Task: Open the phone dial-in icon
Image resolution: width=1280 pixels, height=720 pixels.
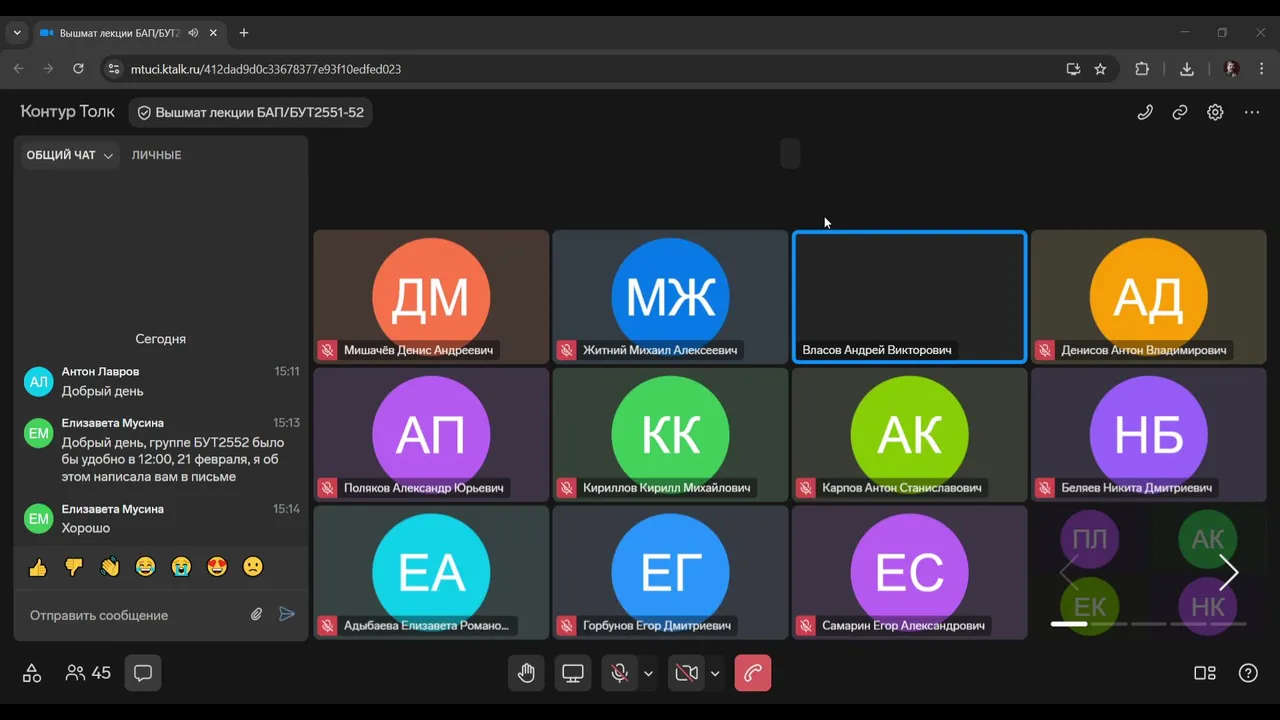Action: tap(1145, 112)
